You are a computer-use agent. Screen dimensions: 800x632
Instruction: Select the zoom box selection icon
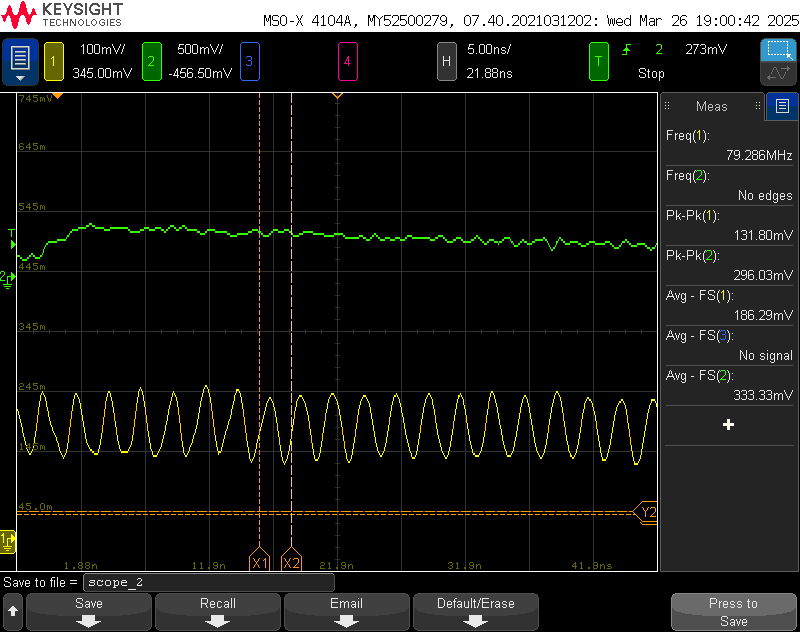778,50
